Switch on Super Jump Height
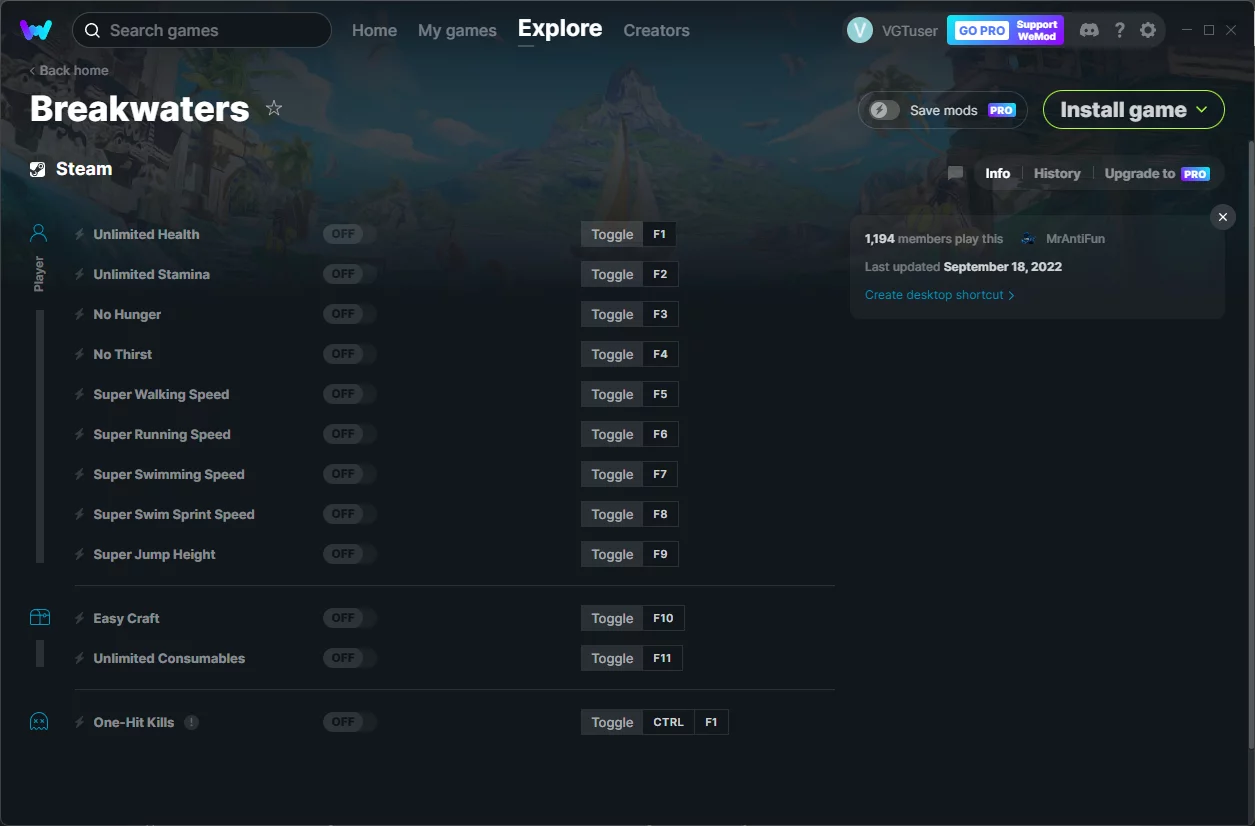This screenshot has width=1255, height=826. 349,554
